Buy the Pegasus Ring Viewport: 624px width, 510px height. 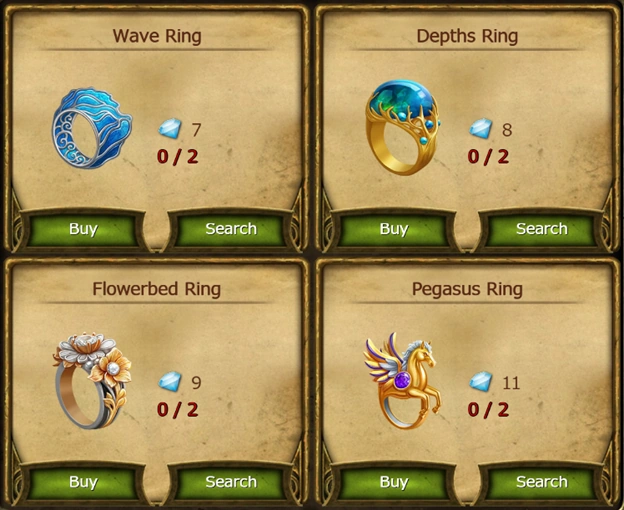pyautogui.click(x=394, y=482)
